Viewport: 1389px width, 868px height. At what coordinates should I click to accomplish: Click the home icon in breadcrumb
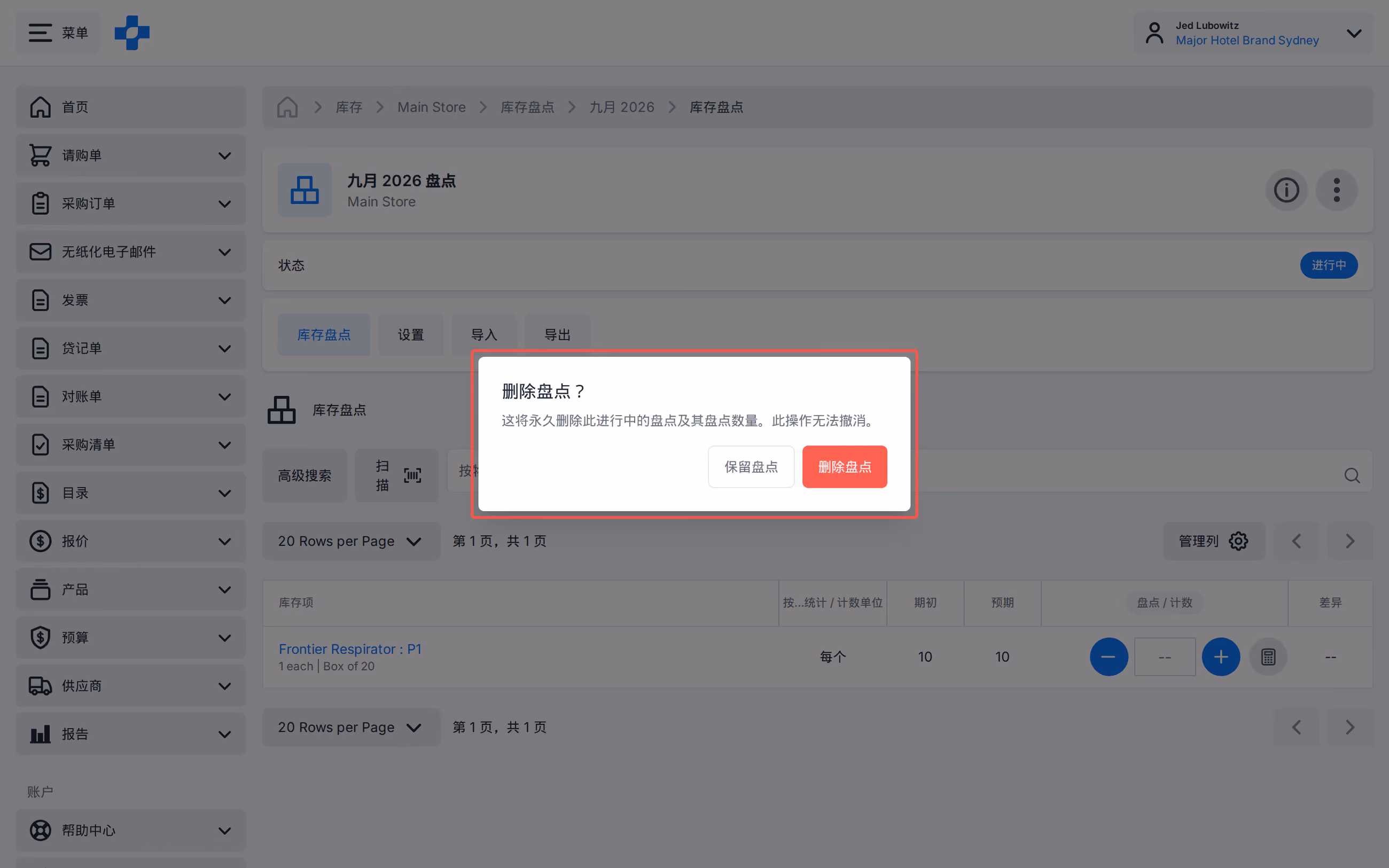coord(287,107)
